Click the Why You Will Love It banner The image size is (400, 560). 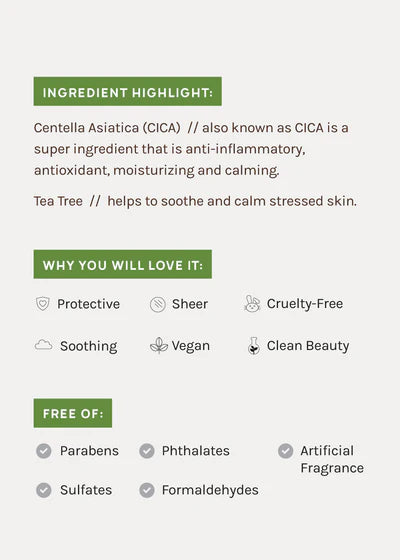(122, 264)
